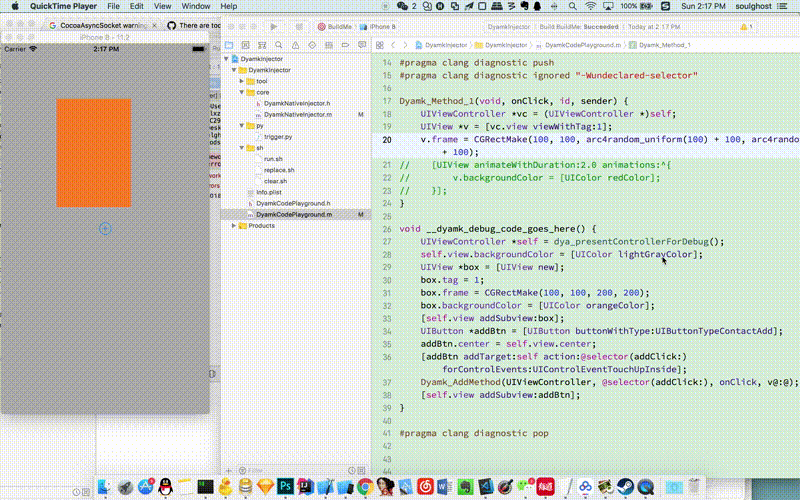The image size is (800, 500).
Task: Open trigger.py file
Action: [278, 137]
